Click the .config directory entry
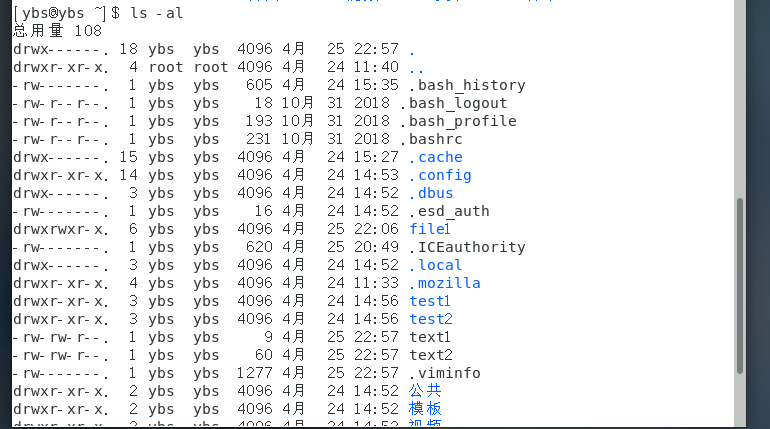770x429 pixels. coord(439,175)
